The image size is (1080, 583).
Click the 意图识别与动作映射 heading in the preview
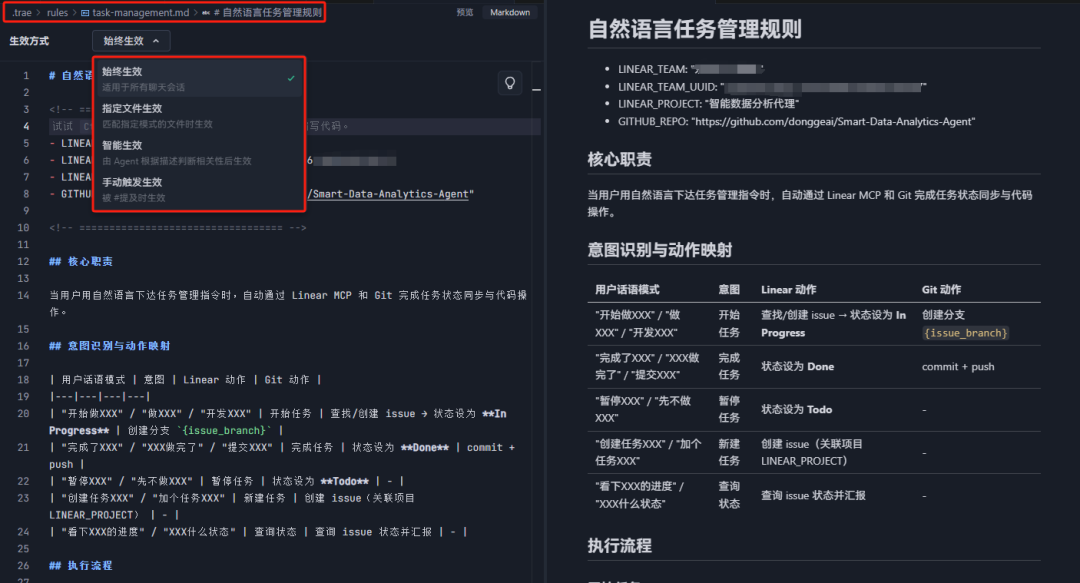click(659, 249)
